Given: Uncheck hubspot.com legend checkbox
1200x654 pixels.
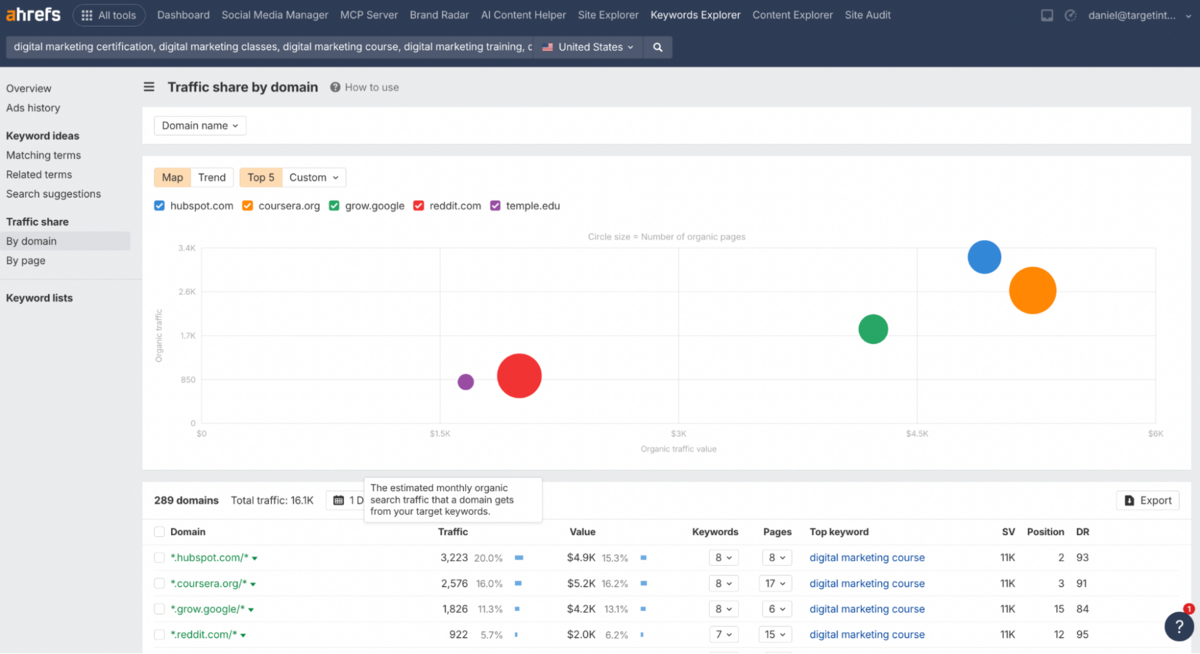Looking at the screenshot, I should 160,206.
